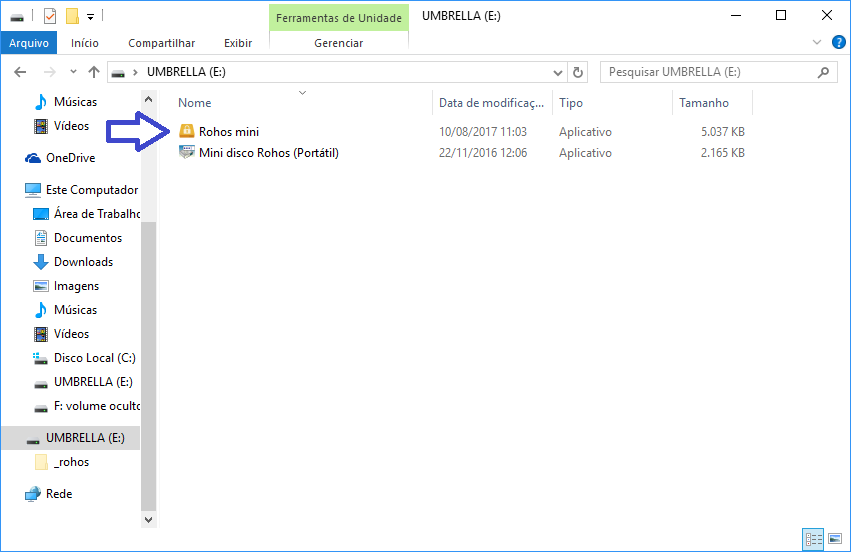Sort by Data de modificação column
Viewport: 851px width, 552px height.
coord(492,103)
